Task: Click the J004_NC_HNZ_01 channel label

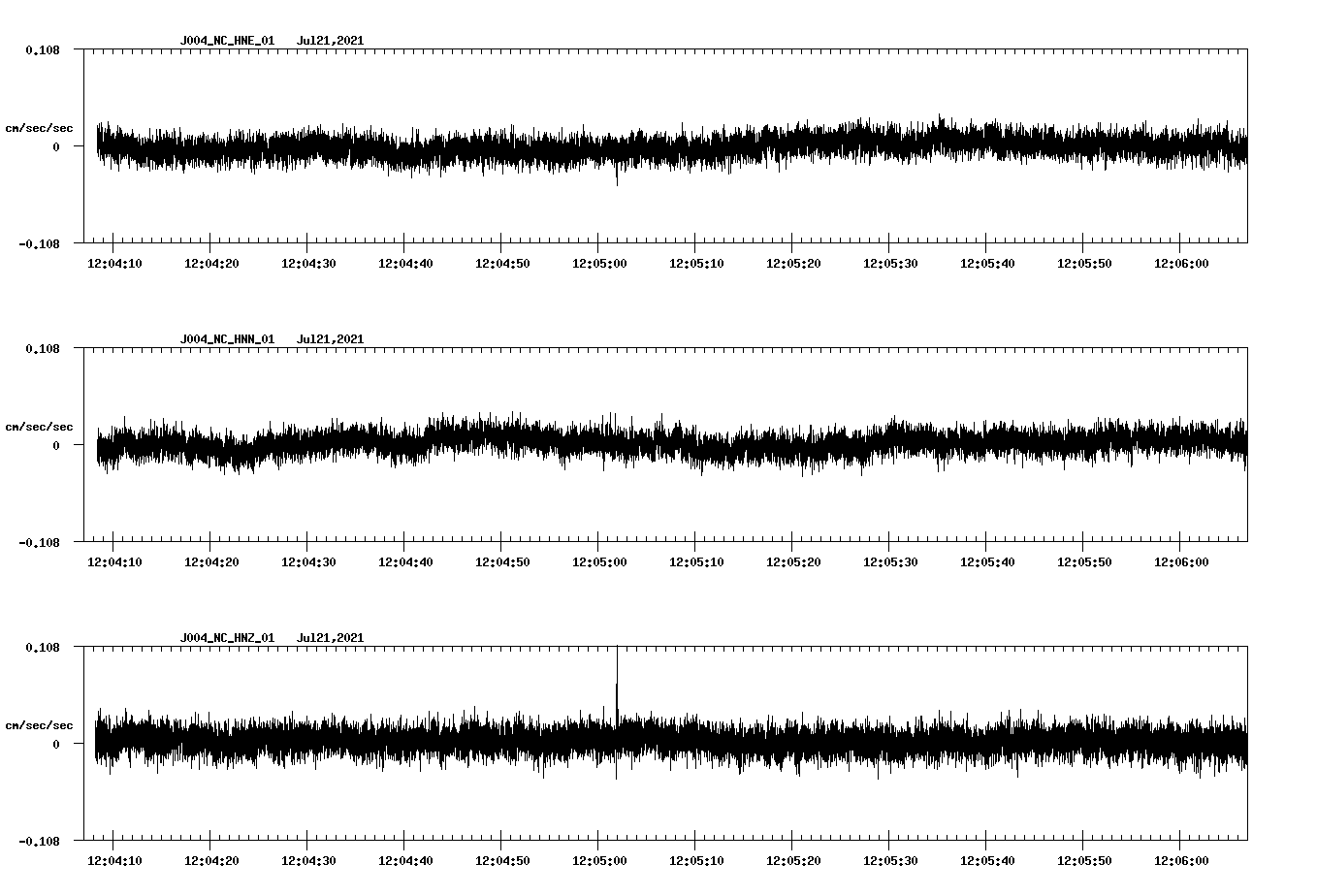Action: pos(225,637)
